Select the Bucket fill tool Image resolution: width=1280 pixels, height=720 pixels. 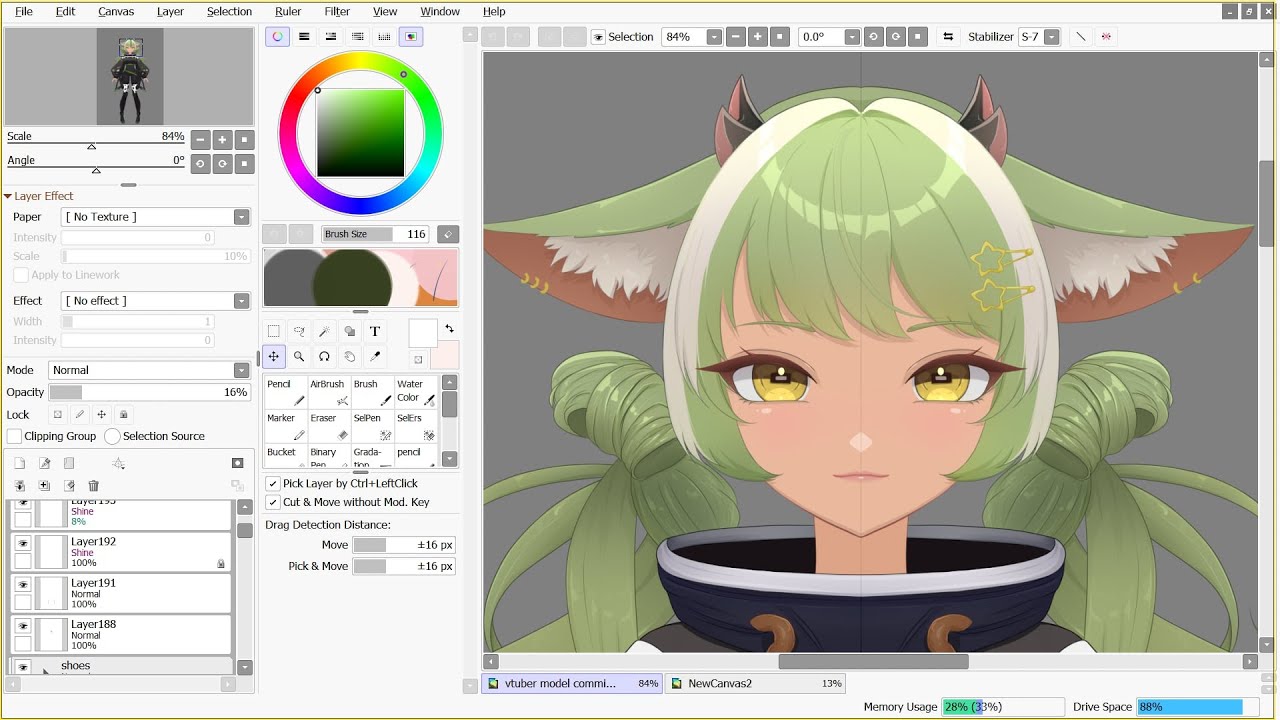[286, 457]
